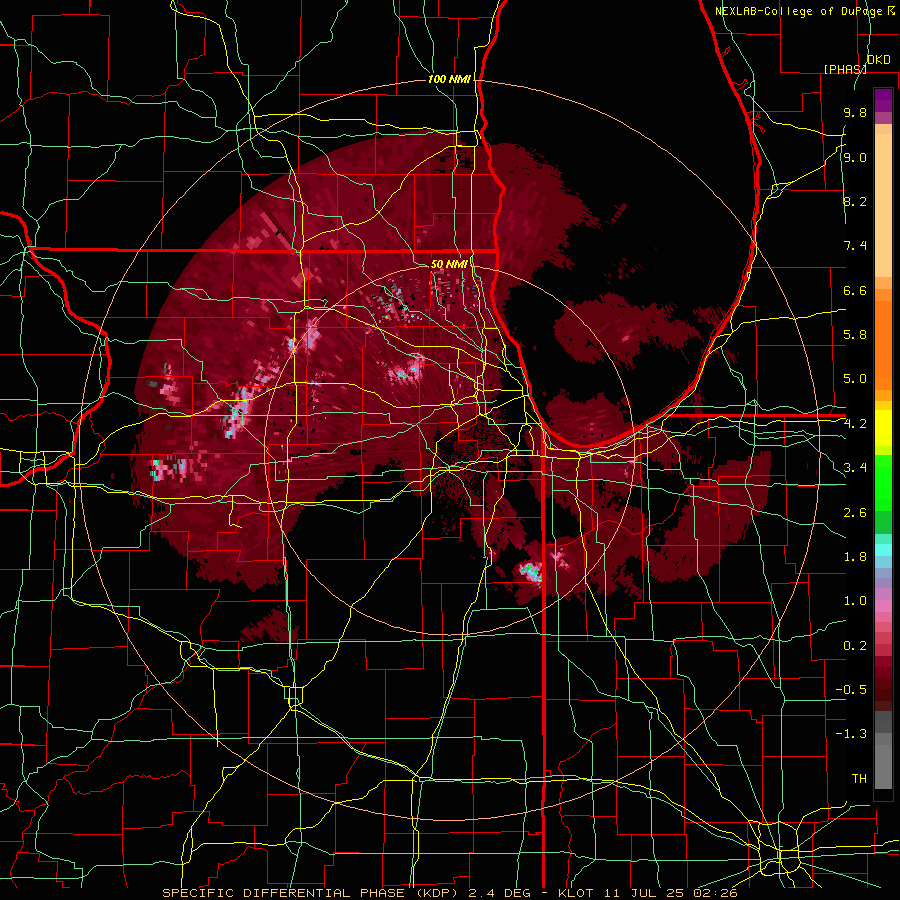This screenshot has width=900, height=900.
Task: Click the 9.0 scale value
Action: point(855,157)
